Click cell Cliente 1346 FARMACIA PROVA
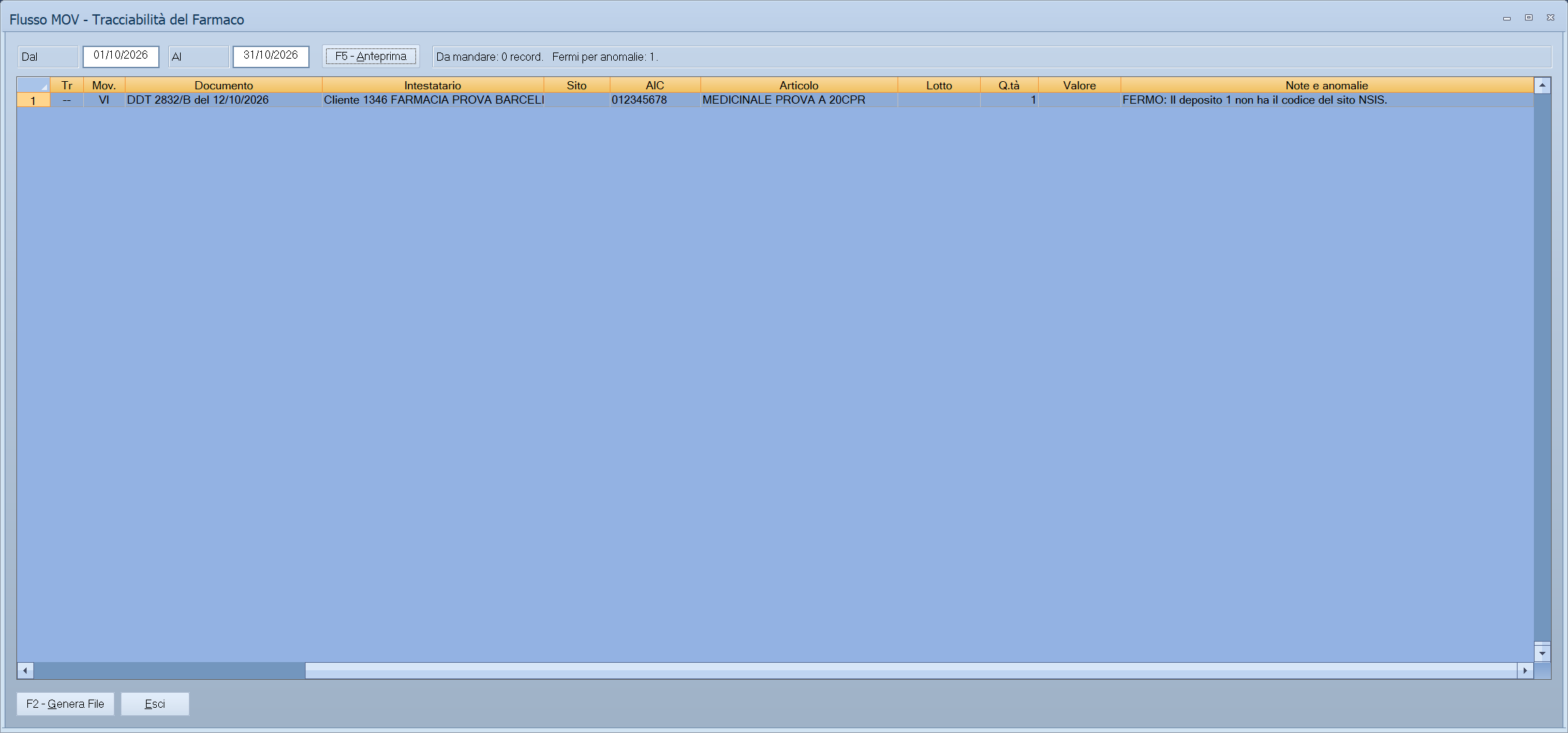1568x733 pixels. pyautogui.click(x=432, y=100)
